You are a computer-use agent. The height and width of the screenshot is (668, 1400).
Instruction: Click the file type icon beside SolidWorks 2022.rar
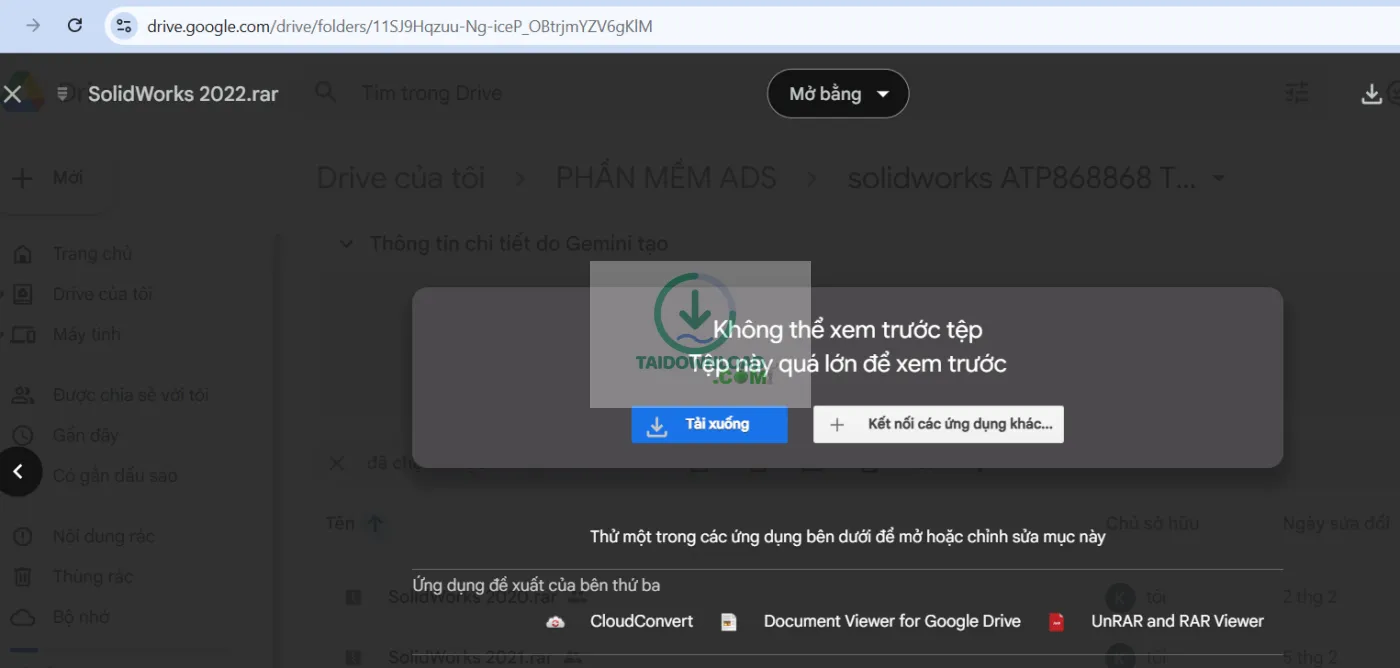63,94
